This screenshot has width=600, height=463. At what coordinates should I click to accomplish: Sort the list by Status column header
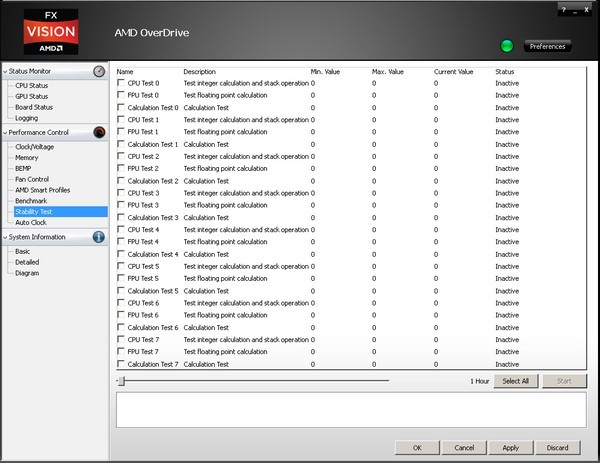tap(505, 72)
